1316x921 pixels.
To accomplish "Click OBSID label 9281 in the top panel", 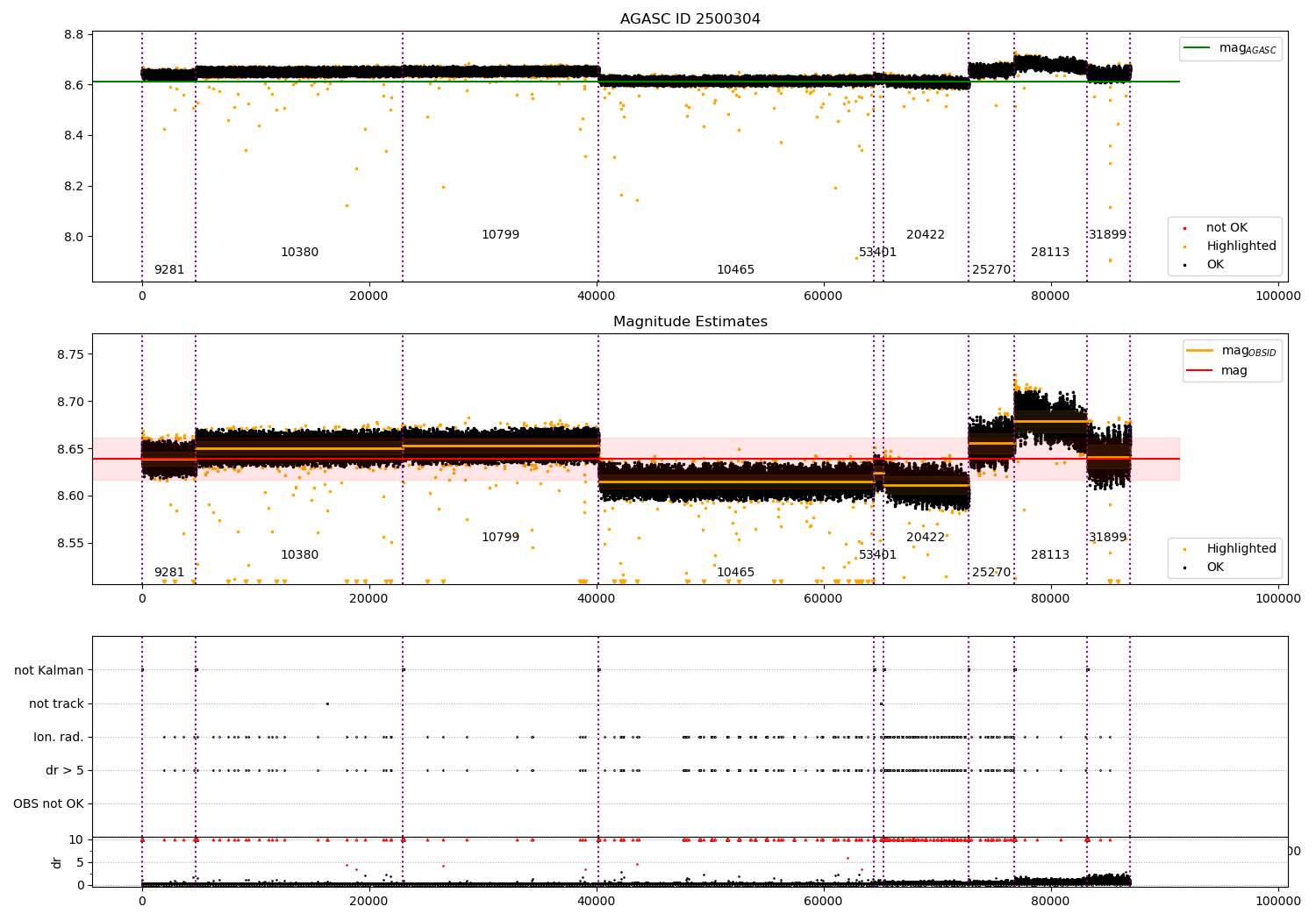I will coord(169,270).
